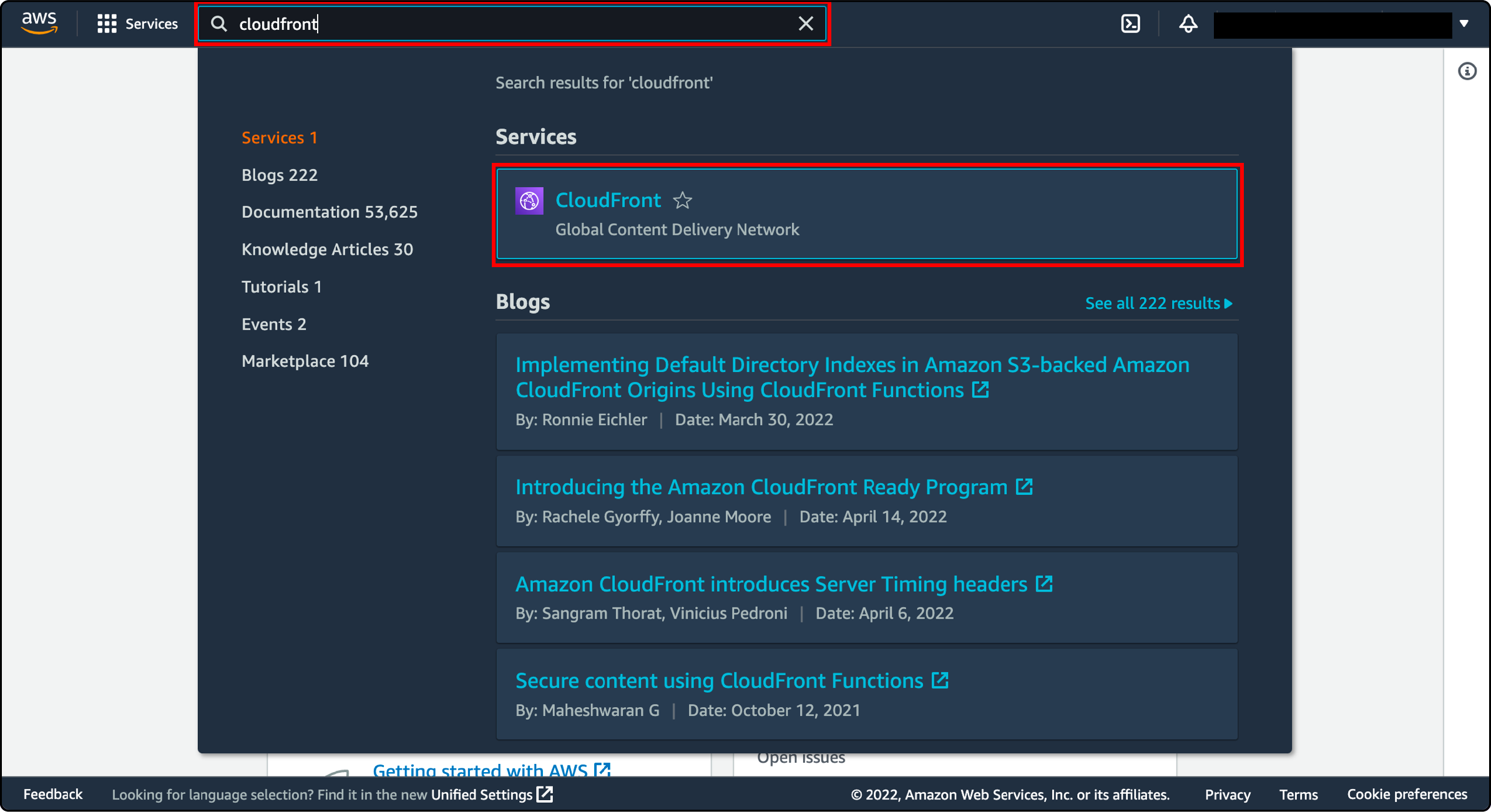Viewport: 1491px width, 812px height.
Task: Expand the account dropdown arrow
Action: tap(1464, 24)
